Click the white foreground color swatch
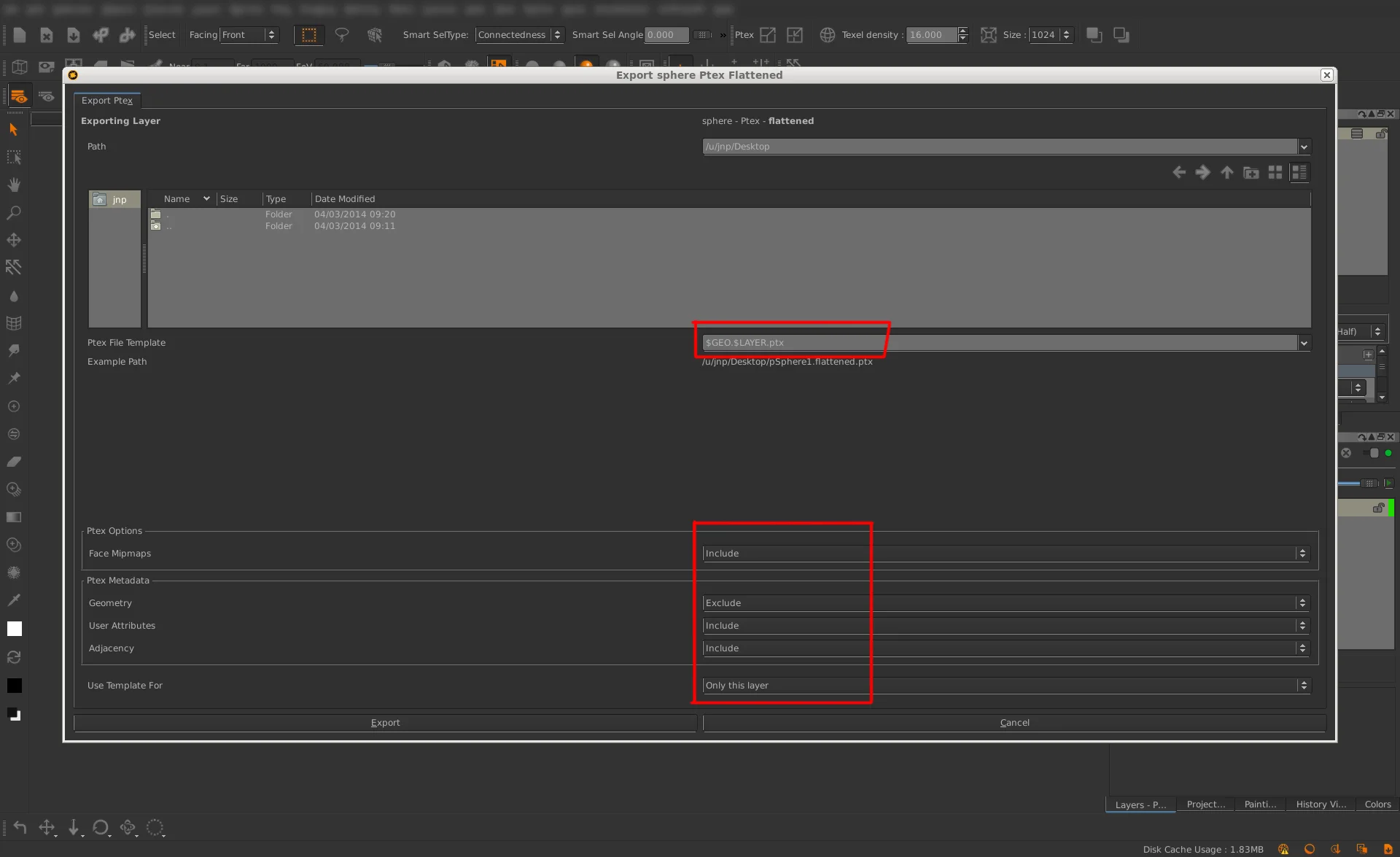Image resolution: width=1400 pixels, height=857 pixels. 14,629
